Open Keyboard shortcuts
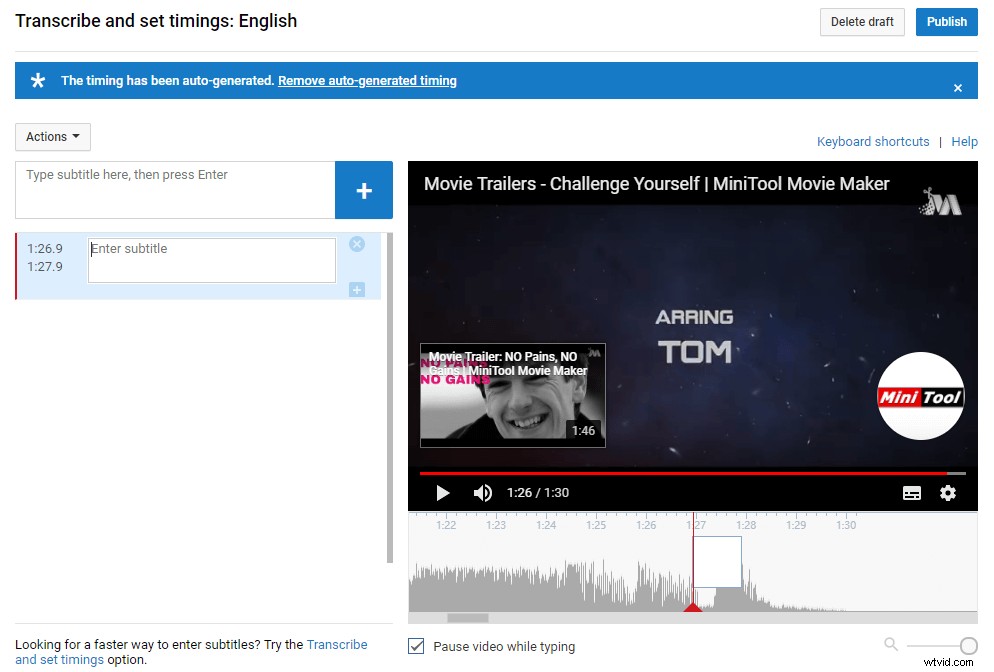 (872, 141)
